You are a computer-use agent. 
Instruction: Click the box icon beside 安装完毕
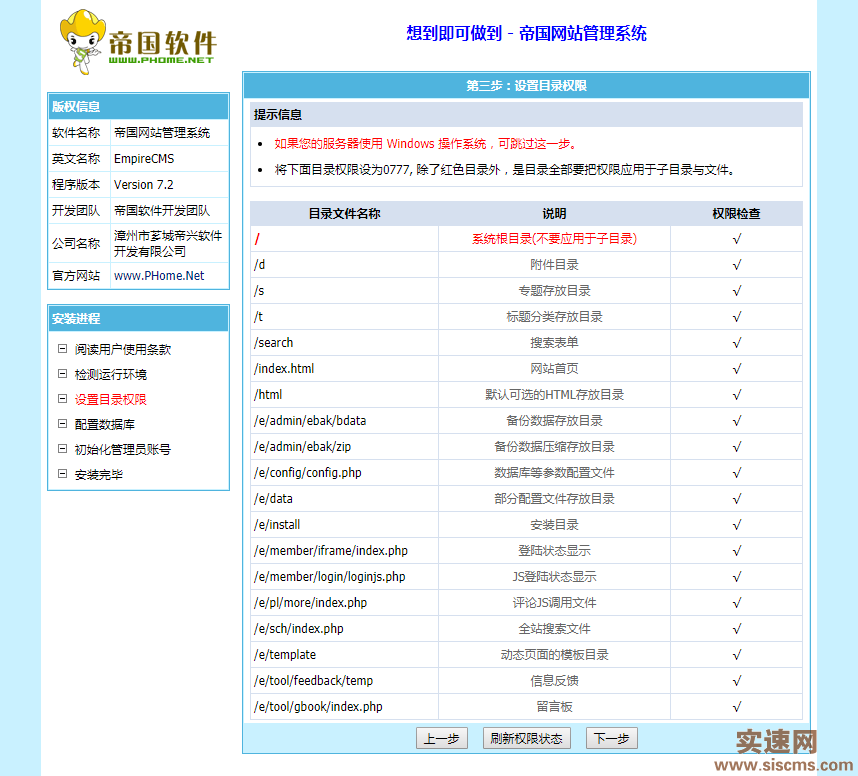click(63, 473)
